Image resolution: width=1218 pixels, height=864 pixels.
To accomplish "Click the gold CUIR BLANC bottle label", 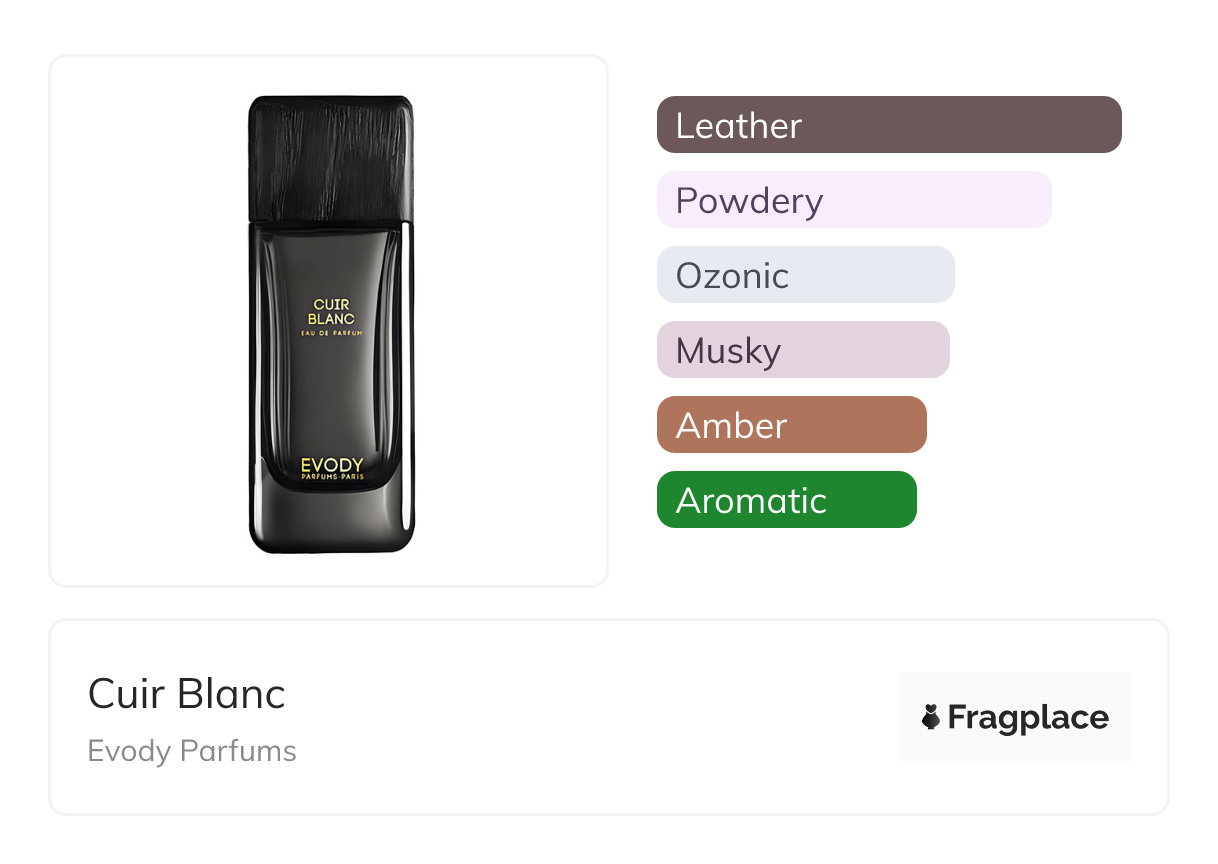I will tap(334, 311).
